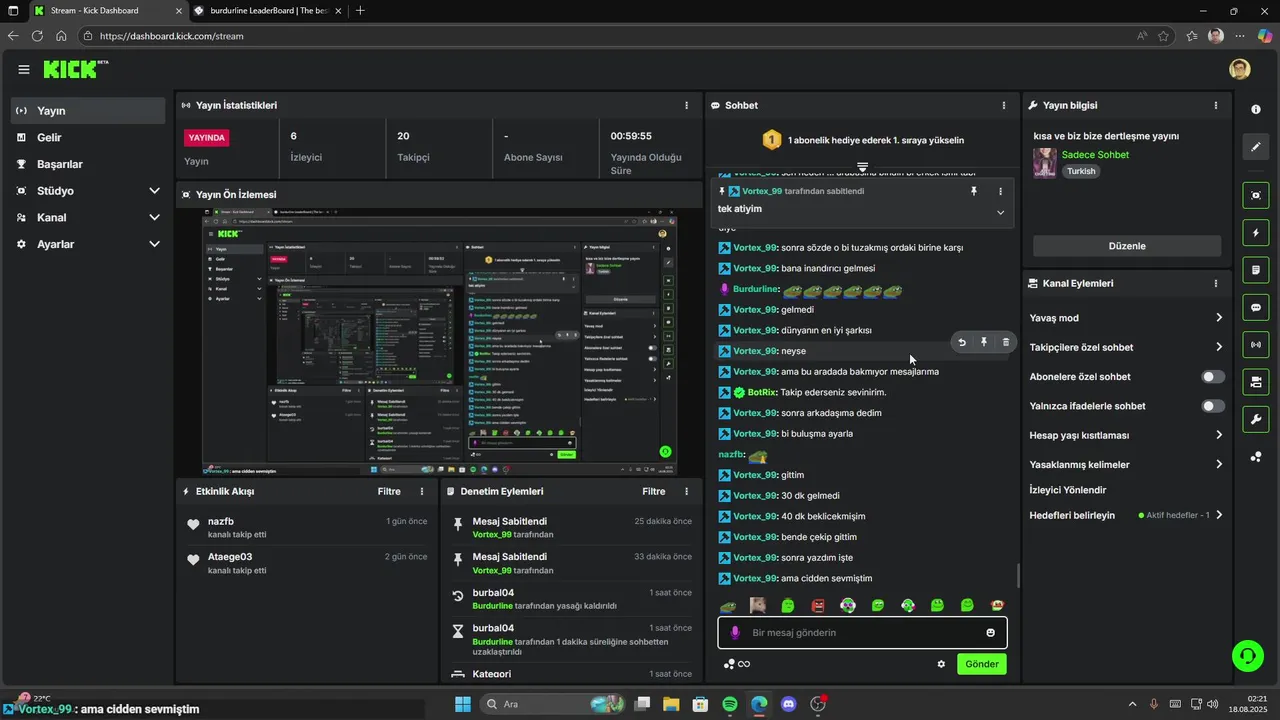The height and width of the screenshot is (720, 1280).
Task: Click the reply arrow on 'neyse' message
Action: [962, 342]
